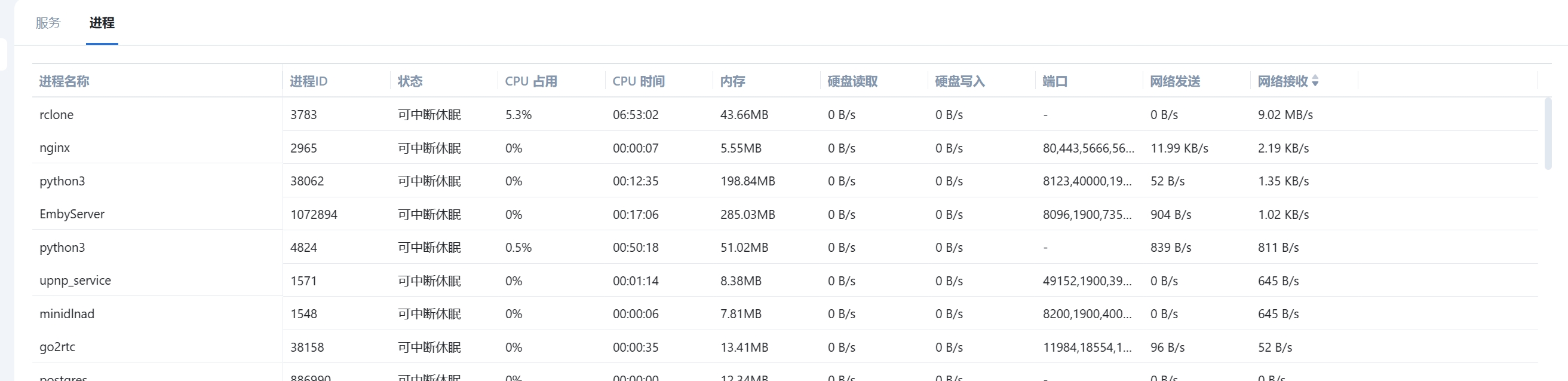Click memory value 198.84MB
Image resolution: width=1568 pixels, height=381 pixels.
pyautogui.click(x=747, y=181)
